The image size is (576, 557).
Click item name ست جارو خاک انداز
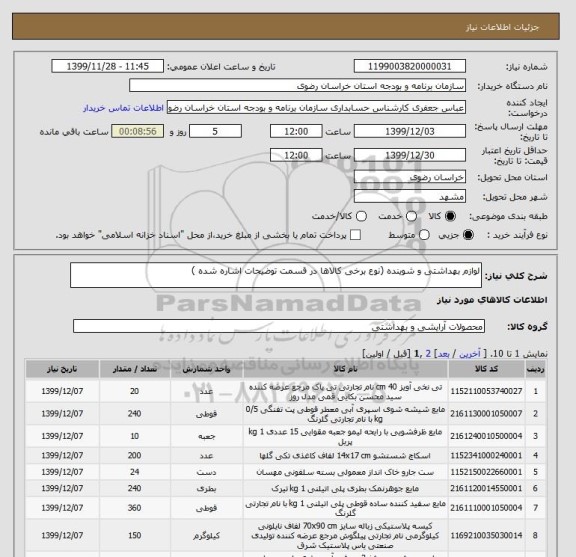(345, 472)
